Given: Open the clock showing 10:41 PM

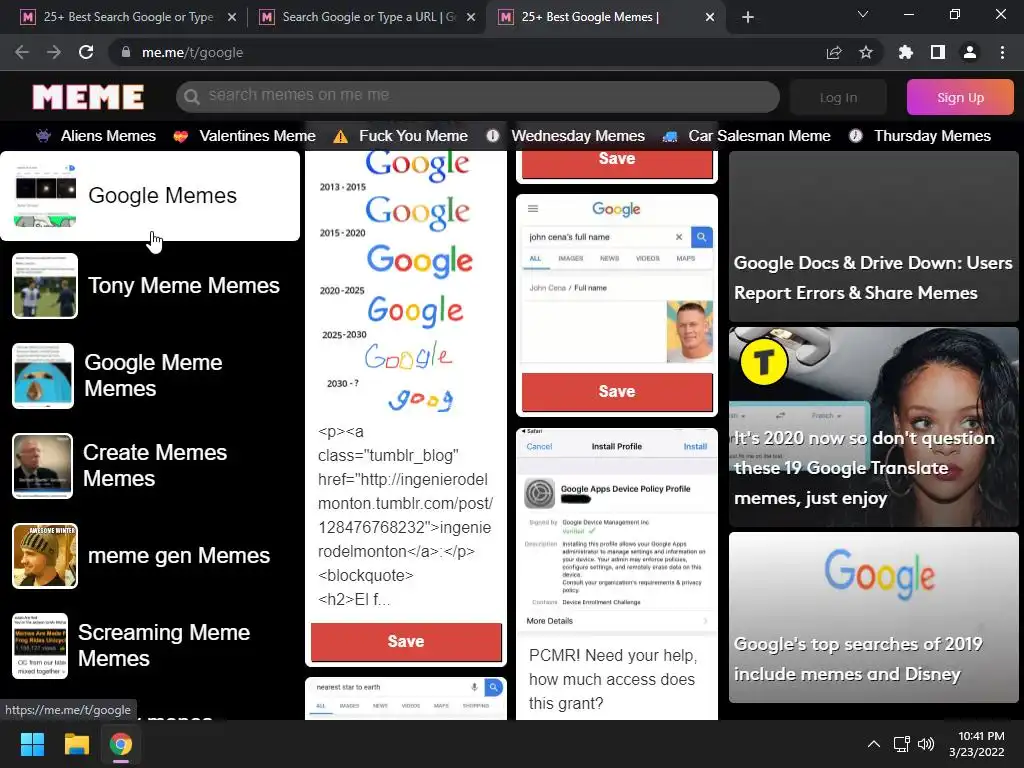Looking at the screenshot, I should (x=976, y=744).
